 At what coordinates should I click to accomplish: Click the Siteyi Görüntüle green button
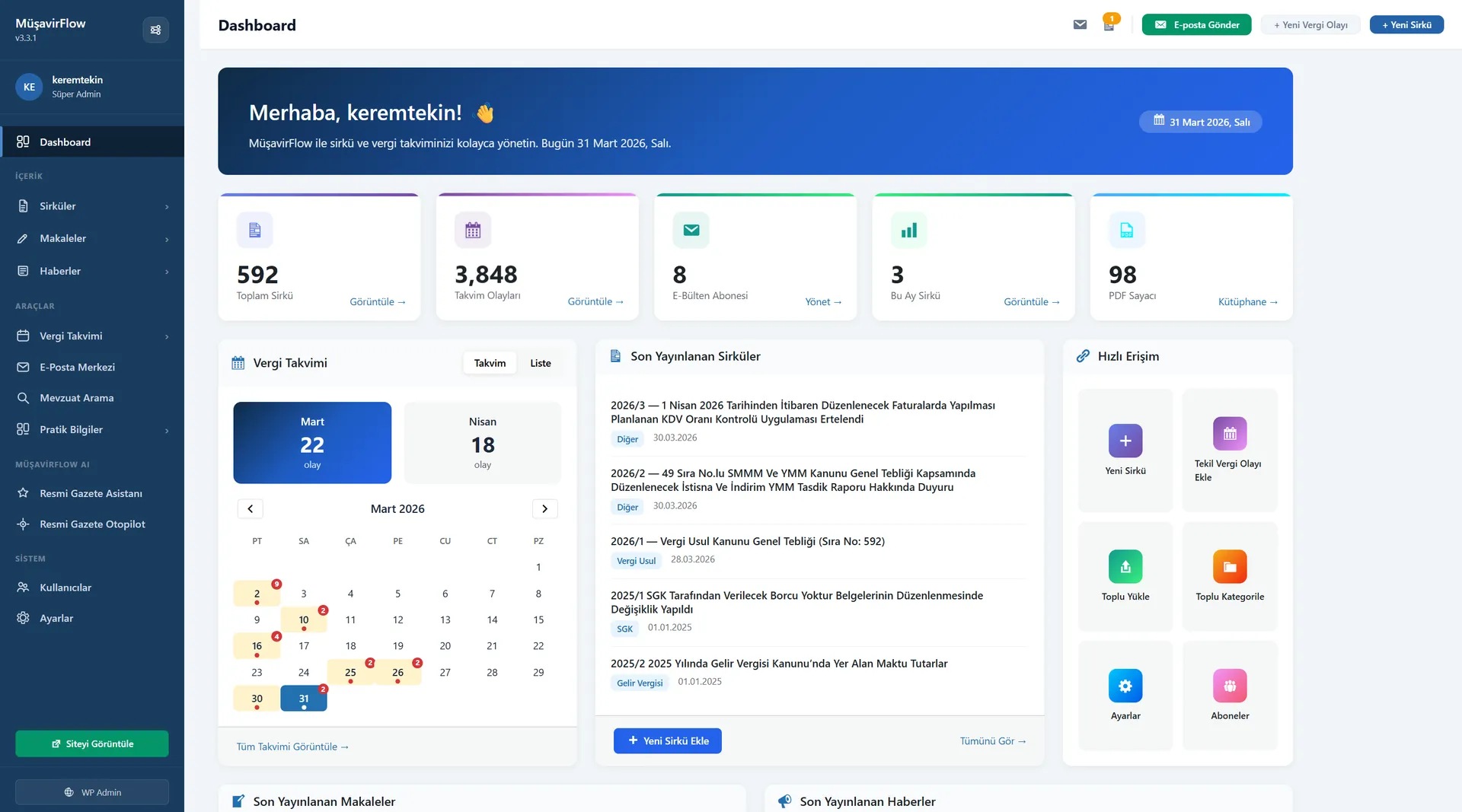92,744
